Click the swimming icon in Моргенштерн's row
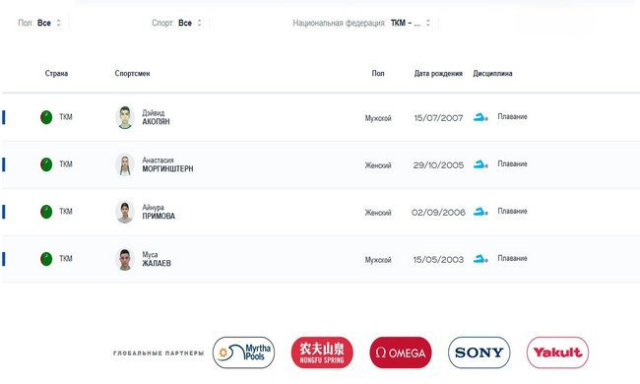The height and width of the screenshot is (384, 640). tap(480, 164)
